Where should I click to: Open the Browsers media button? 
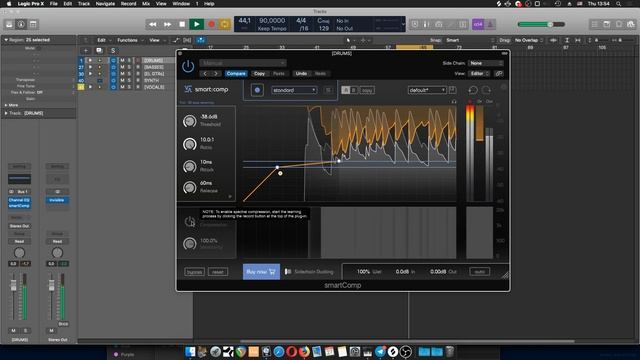click(631, 24)
